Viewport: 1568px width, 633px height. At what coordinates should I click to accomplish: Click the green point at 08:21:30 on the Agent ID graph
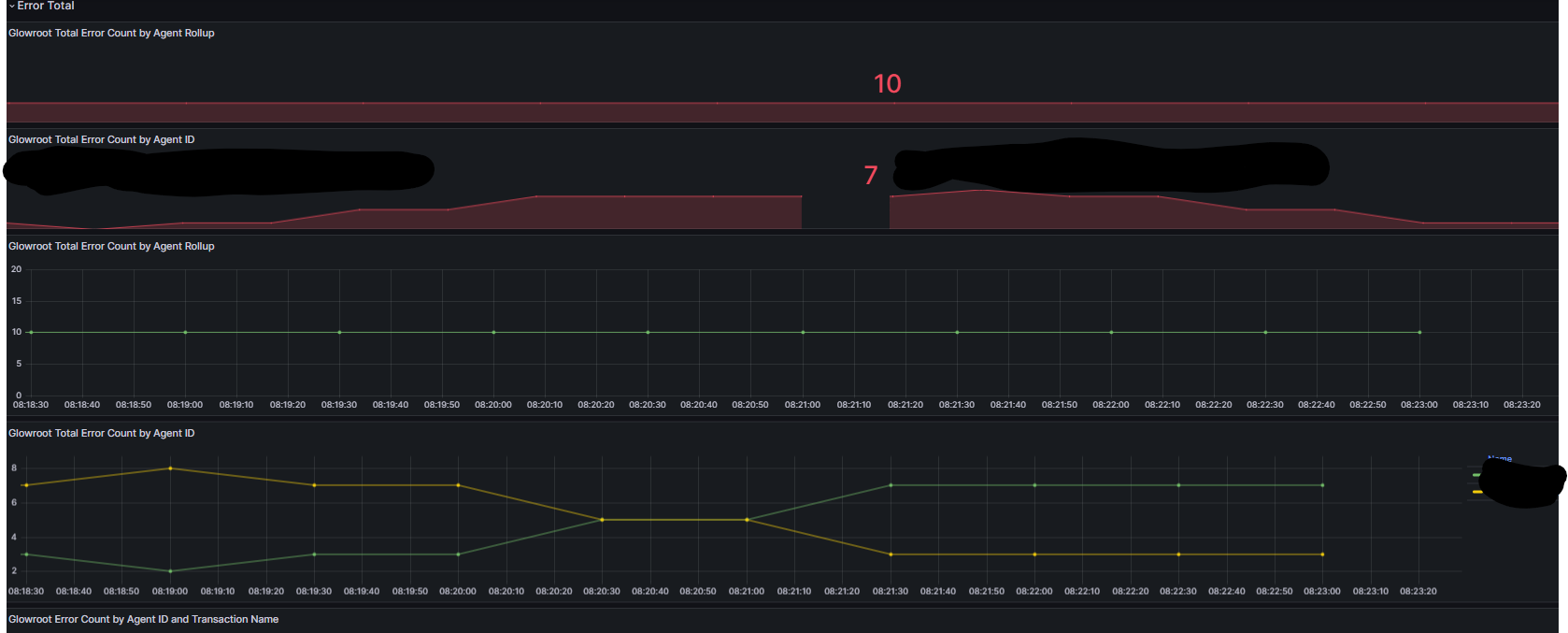coord(891,485)
